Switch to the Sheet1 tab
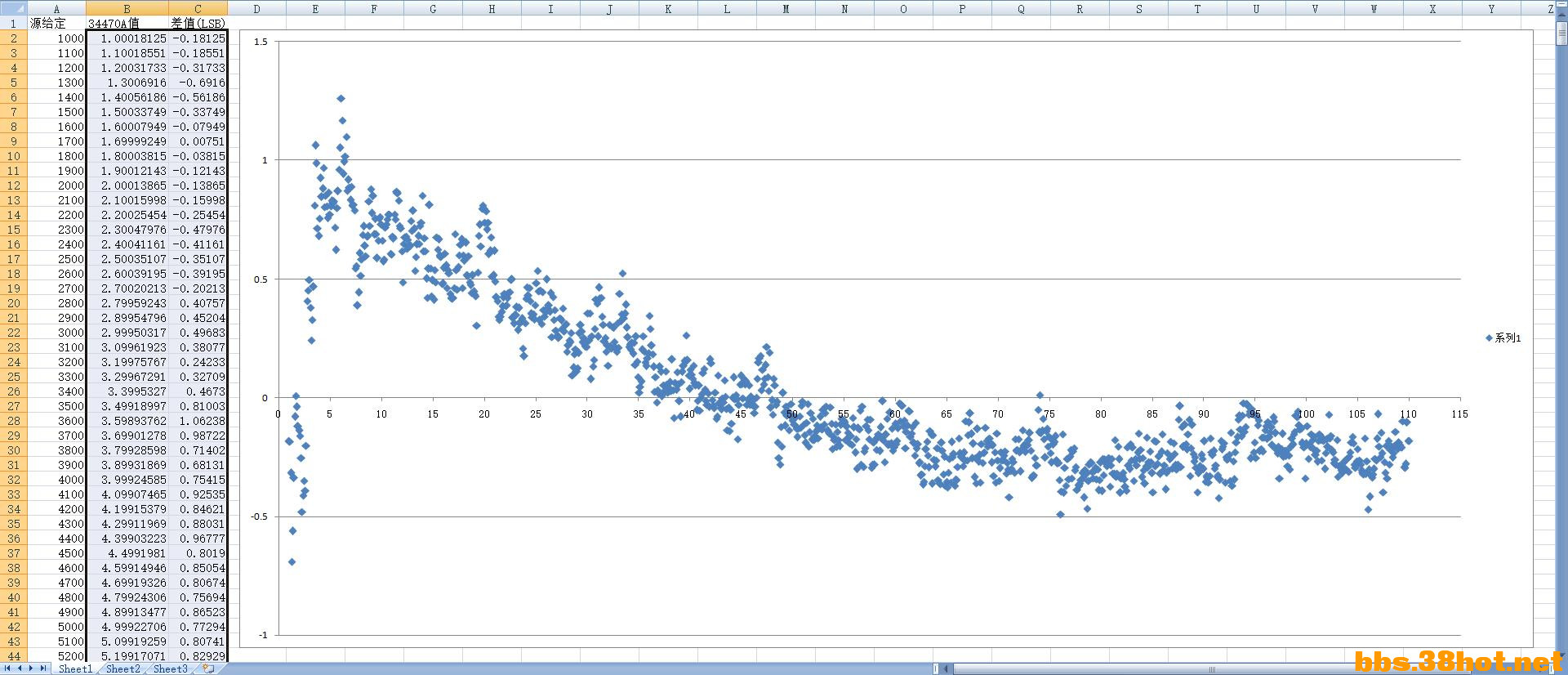Image resolution: width=1568 pixels, height=675 pixels. pyautogui.click(x=75, y=668)
